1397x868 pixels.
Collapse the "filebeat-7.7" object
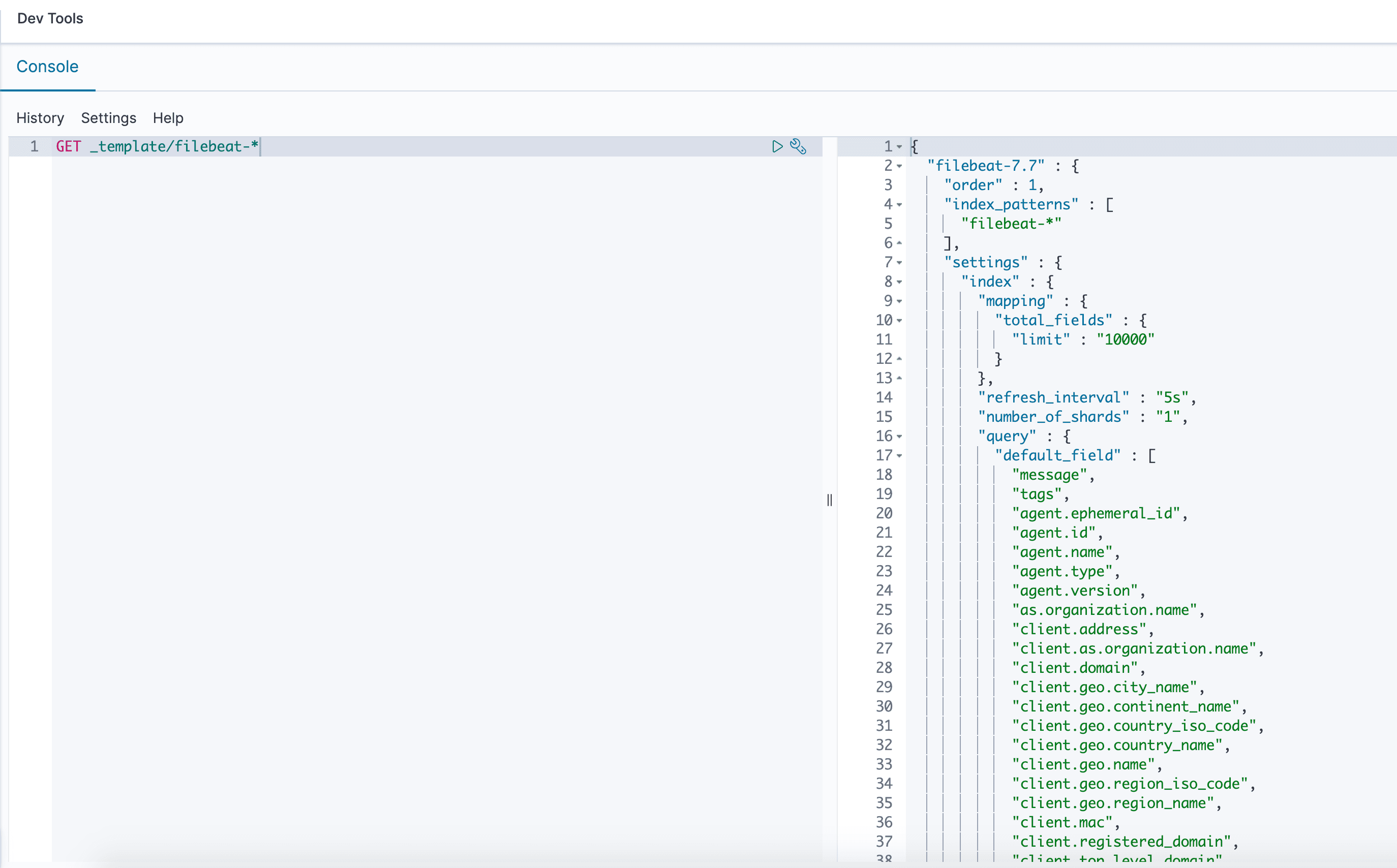[899, 167]
